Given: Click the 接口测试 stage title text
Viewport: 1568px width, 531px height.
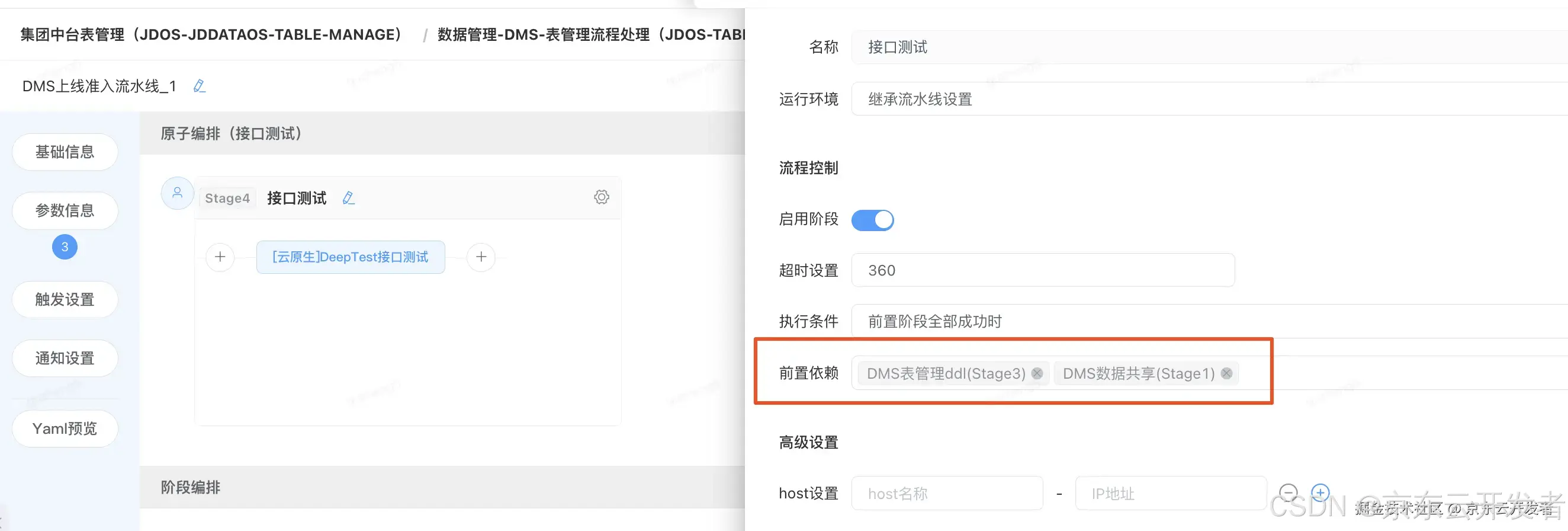Looking at the screenshot, I should click(x=297, y=198).
